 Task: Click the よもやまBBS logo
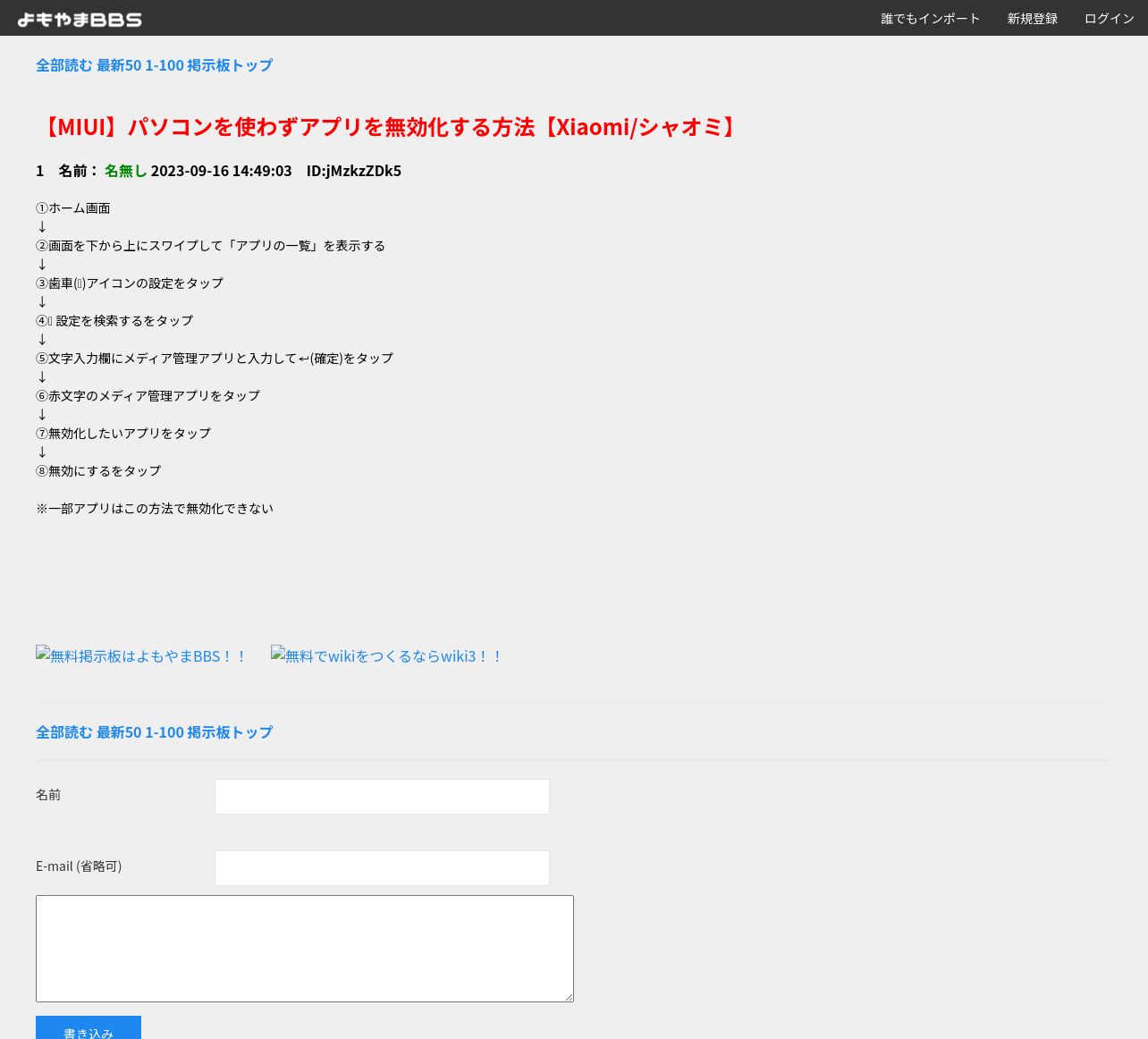(x=80, y=19)
